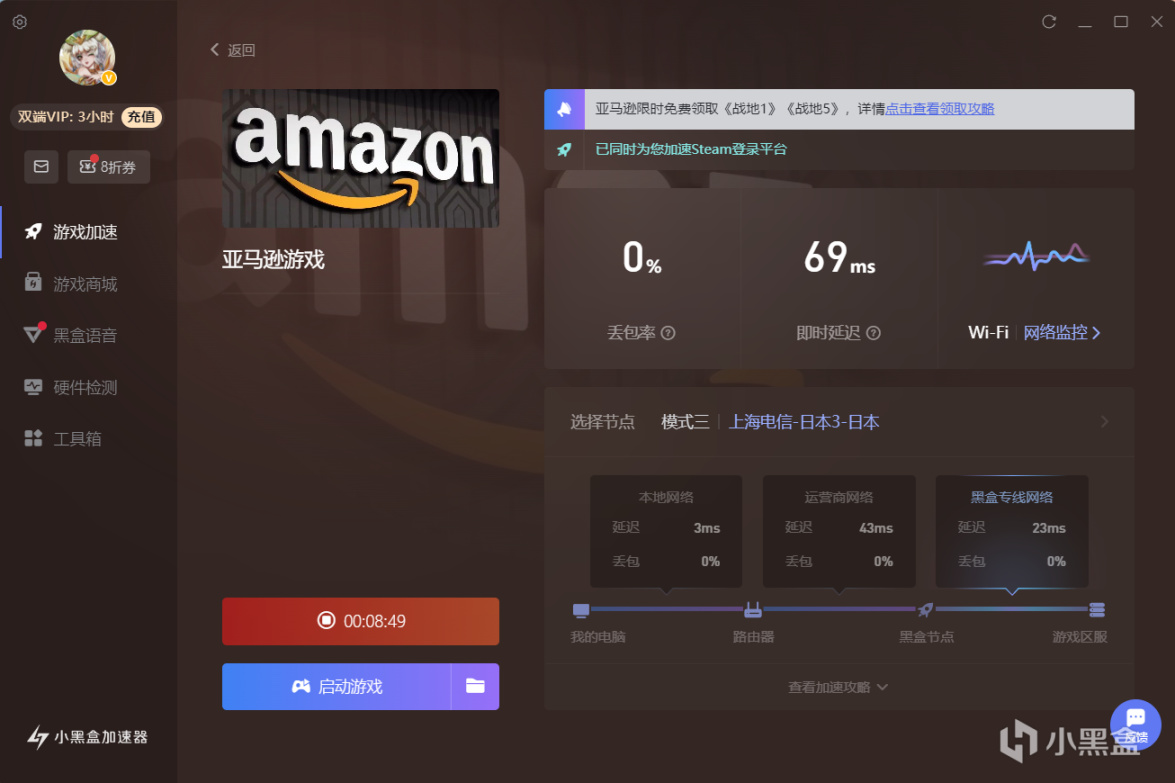Click the network waveform graph icon
Image resolution: width=1175 pixels, height=783 pixels.
coord(1036,256)
